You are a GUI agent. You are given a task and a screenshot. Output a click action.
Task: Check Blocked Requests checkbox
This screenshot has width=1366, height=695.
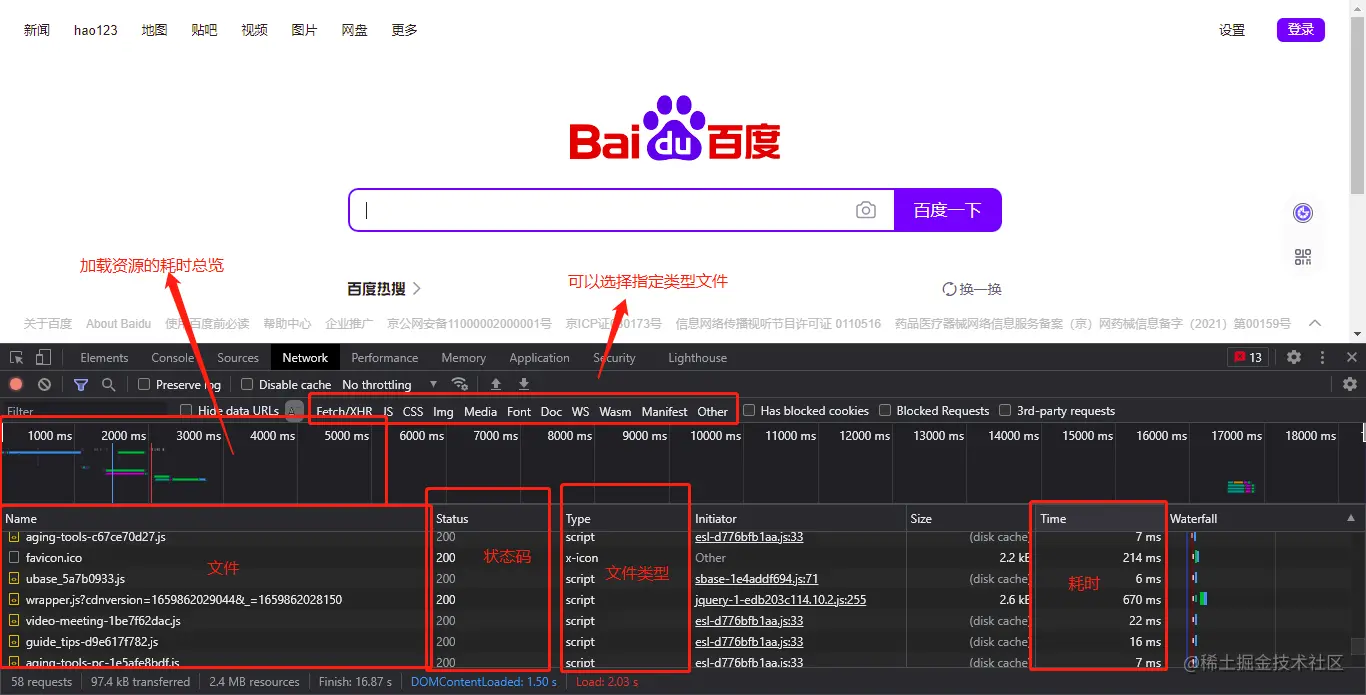click(x=885, y=410)
